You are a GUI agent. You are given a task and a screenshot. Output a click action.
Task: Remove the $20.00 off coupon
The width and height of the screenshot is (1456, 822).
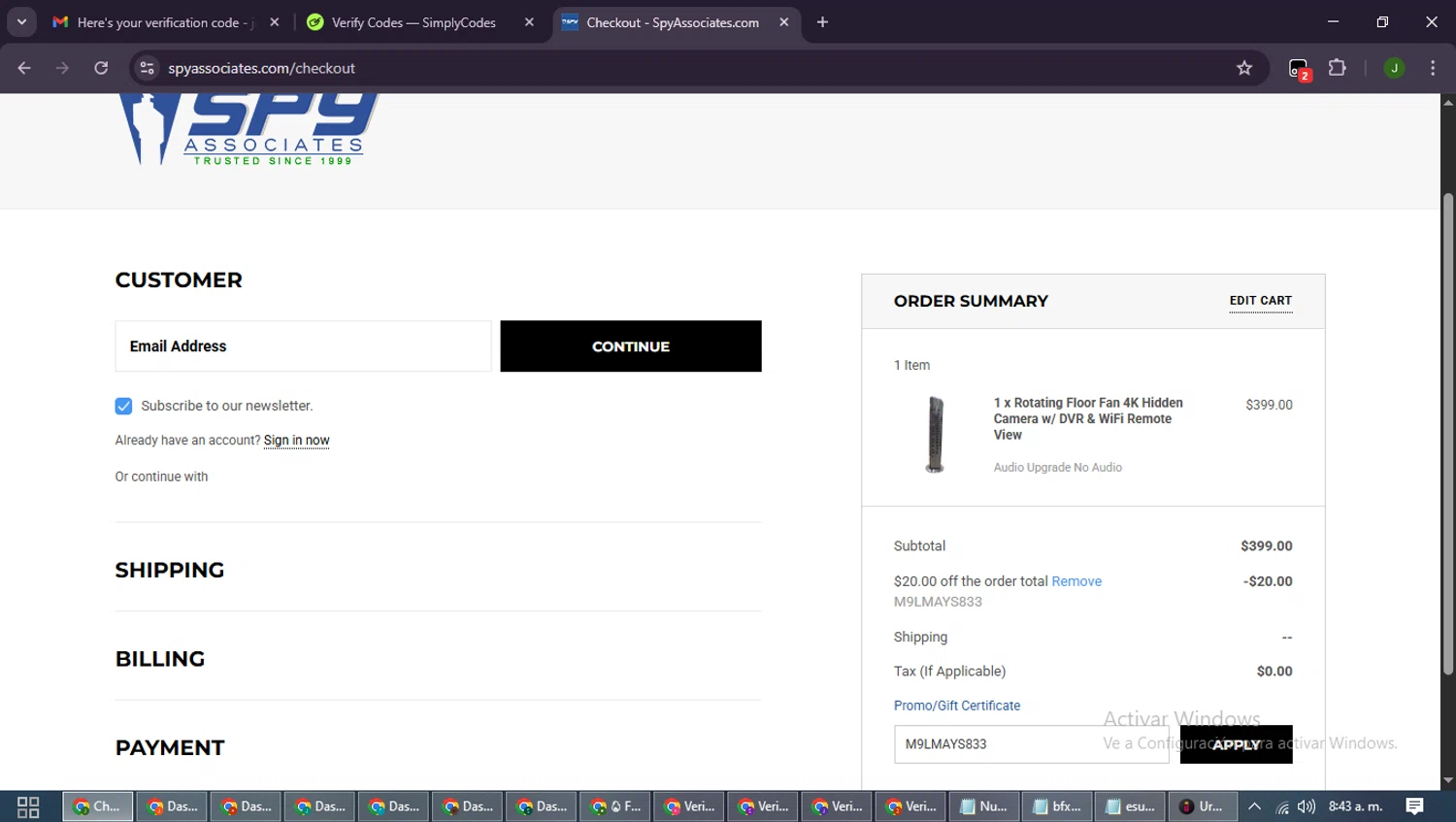click(1076, 581)
